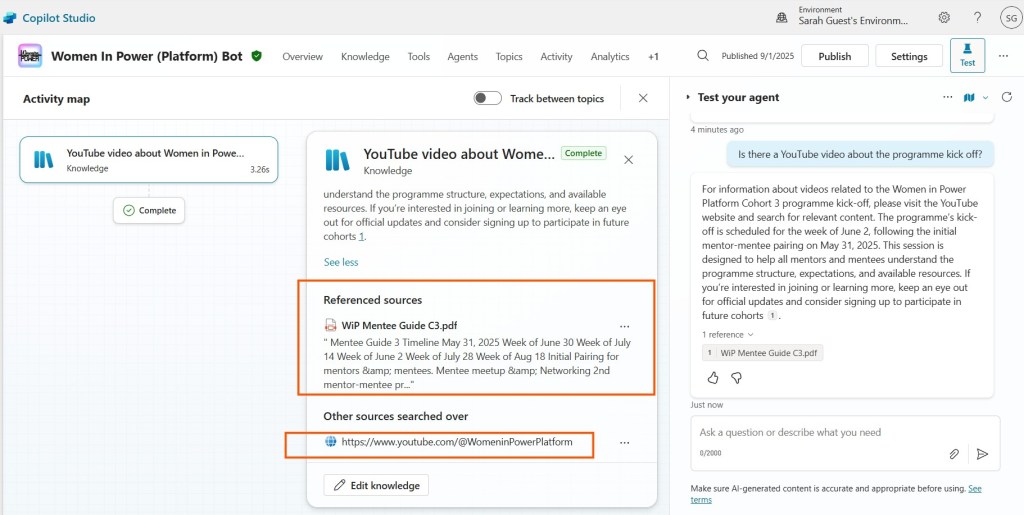Open the Knowledge tab
This screenshot has width=1024, height=515.
click(x=365, y=57)
